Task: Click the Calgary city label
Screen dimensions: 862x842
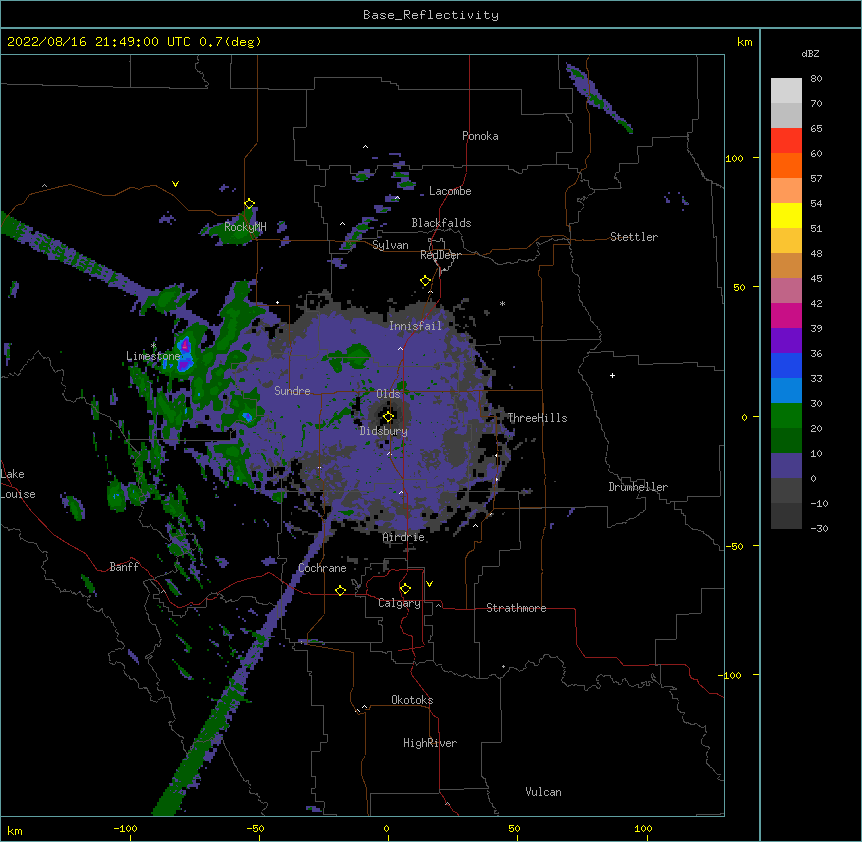Action: 399,603
